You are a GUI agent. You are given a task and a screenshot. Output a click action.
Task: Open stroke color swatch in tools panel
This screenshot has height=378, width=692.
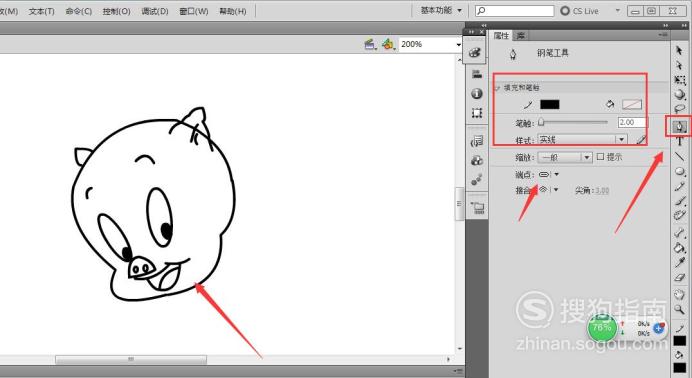coord(680,341)
